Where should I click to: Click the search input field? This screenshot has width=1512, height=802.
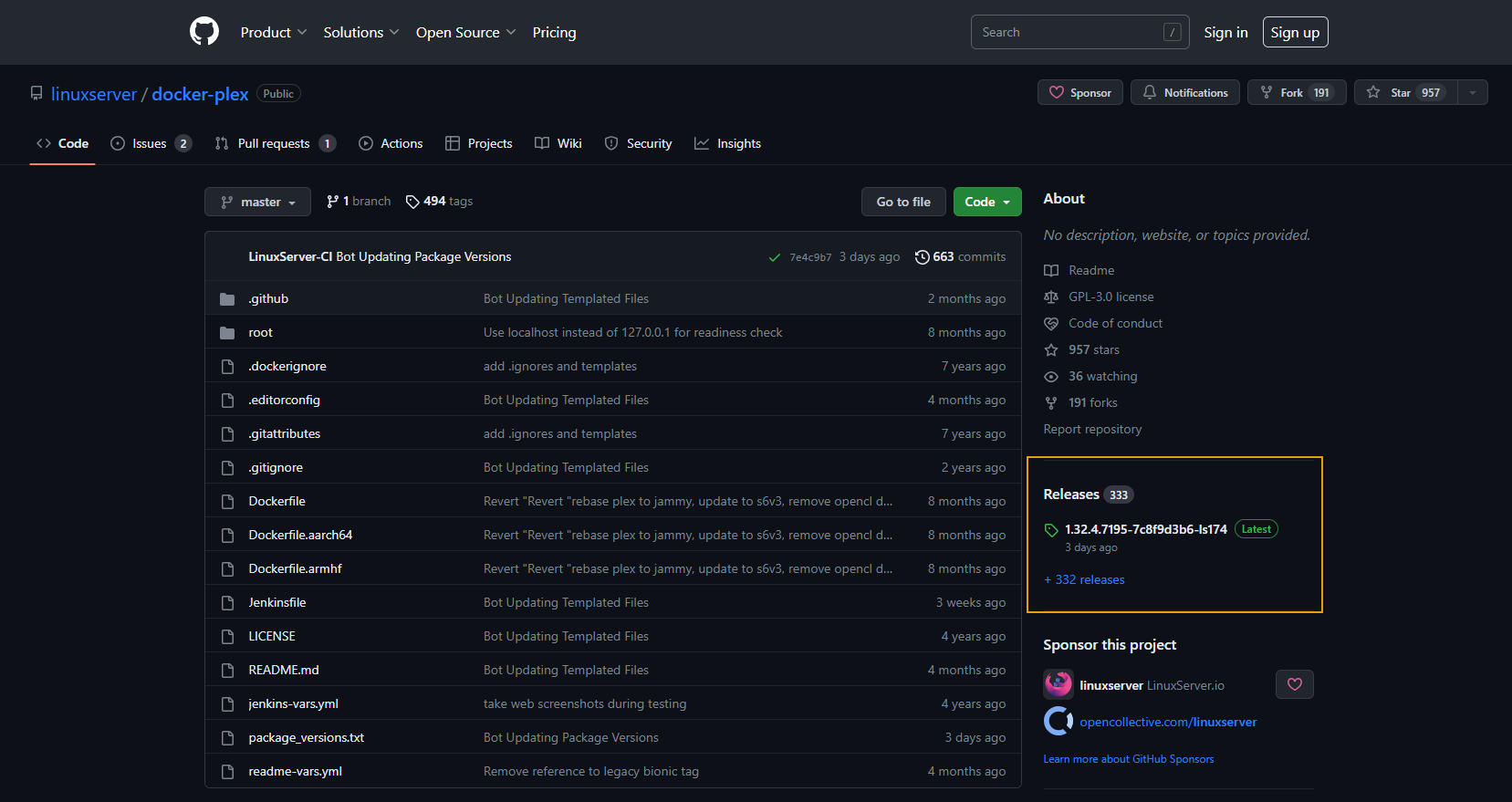(1069, 32)
